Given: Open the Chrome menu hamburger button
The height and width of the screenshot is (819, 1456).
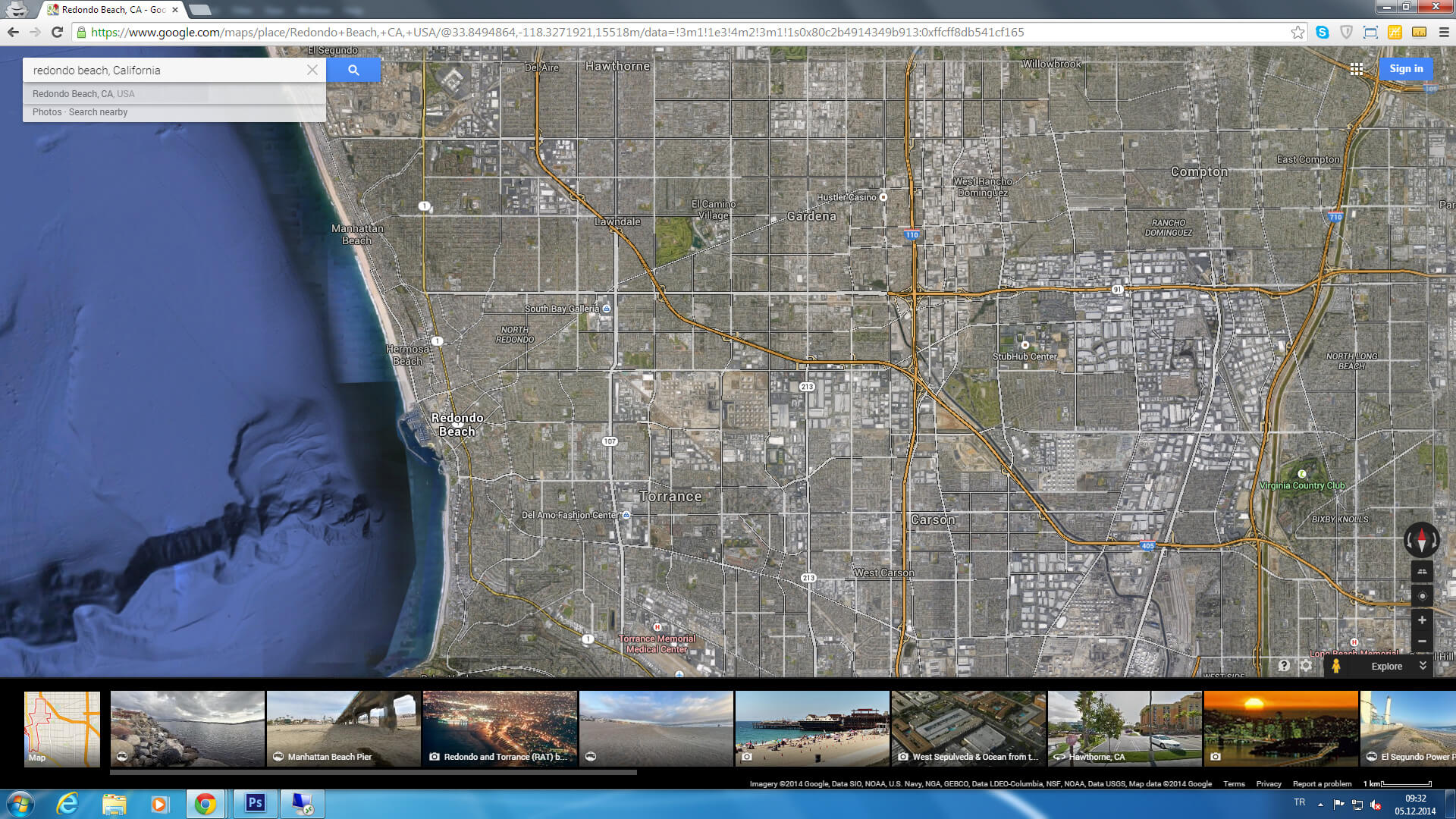Looking at the screenshot, I should (1444, 32).
